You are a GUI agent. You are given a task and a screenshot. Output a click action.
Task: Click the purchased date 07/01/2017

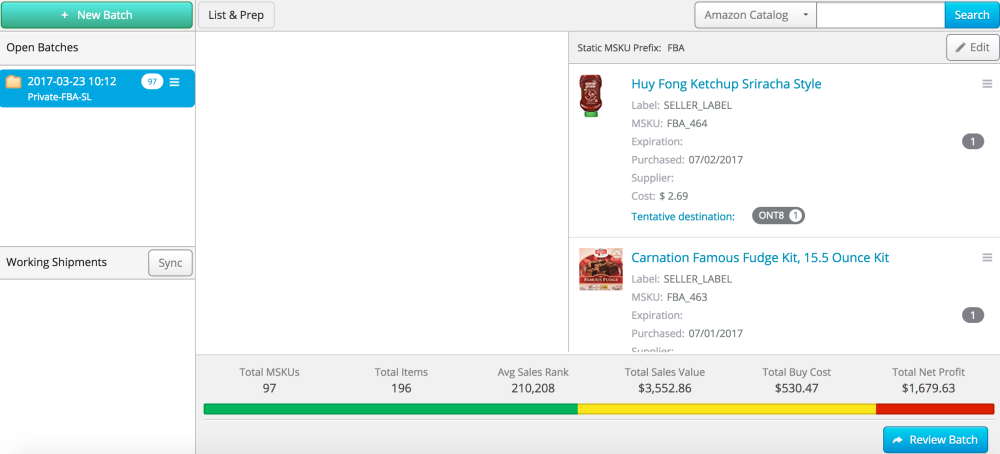(x=716, y=333)
